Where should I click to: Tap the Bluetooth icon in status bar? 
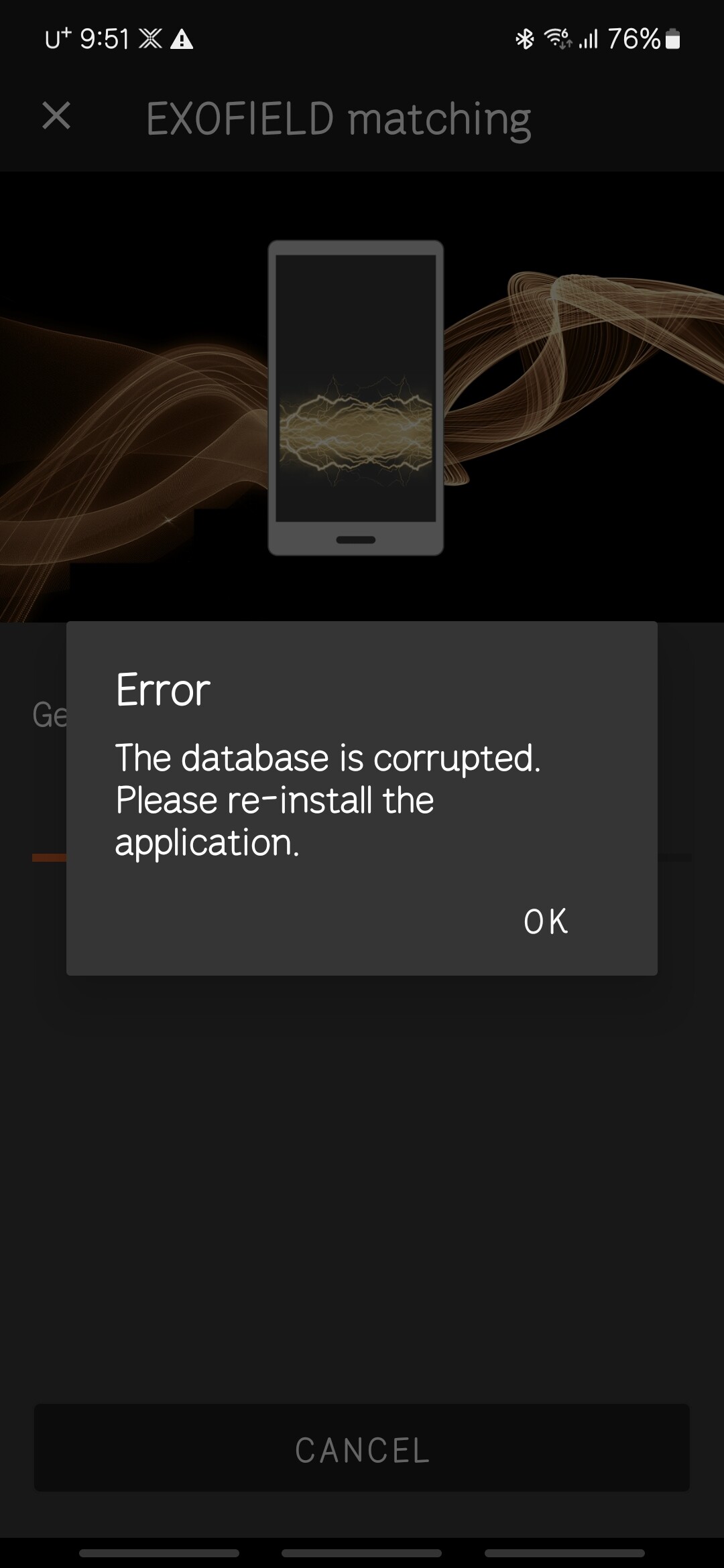[524, 39]
